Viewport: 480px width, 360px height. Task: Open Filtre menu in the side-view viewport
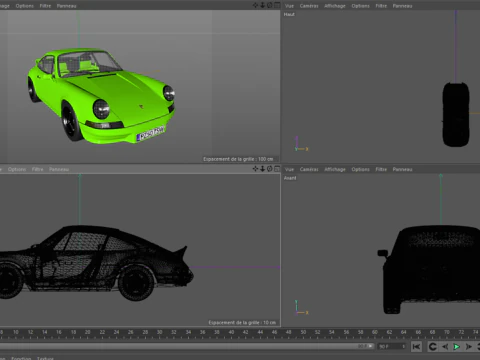[37, 169]
